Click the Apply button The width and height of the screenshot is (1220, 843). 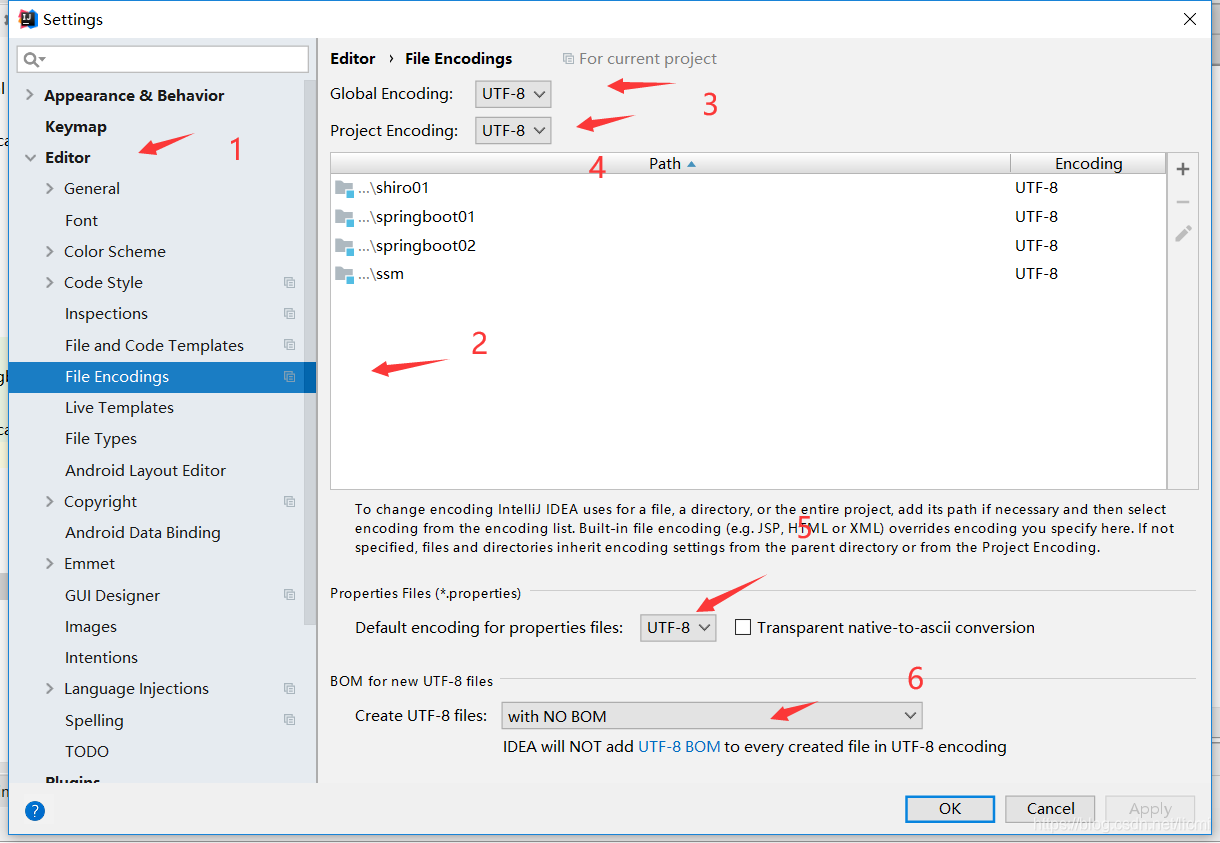point(1150,809)
